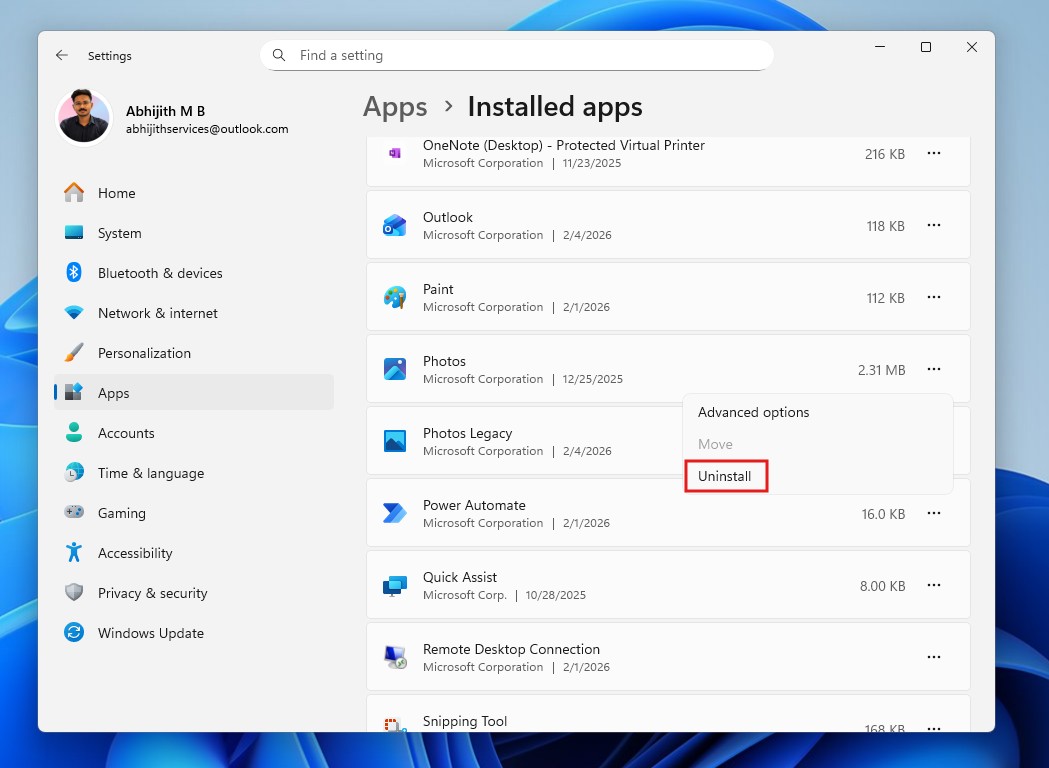Open the three-dot menu for Paint
The height and width of the screenshot is (768, 1049).
point(934,297)
